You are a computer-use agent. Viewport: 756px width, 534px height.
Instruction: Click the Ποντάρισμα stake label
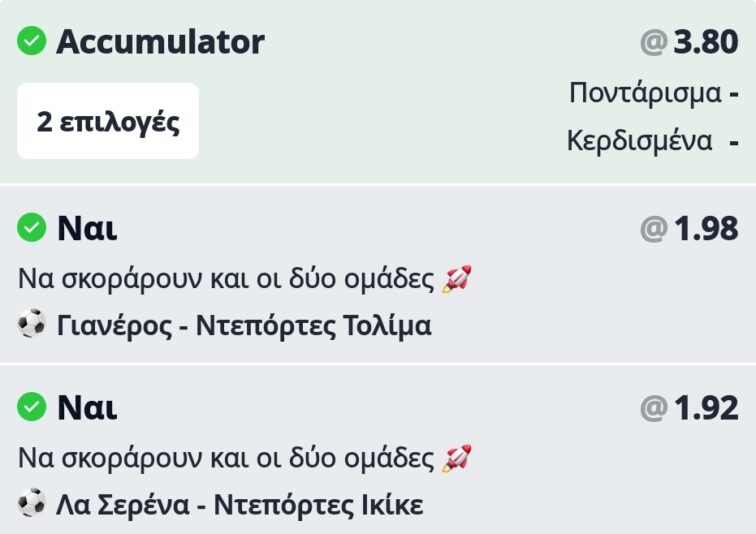645,93
